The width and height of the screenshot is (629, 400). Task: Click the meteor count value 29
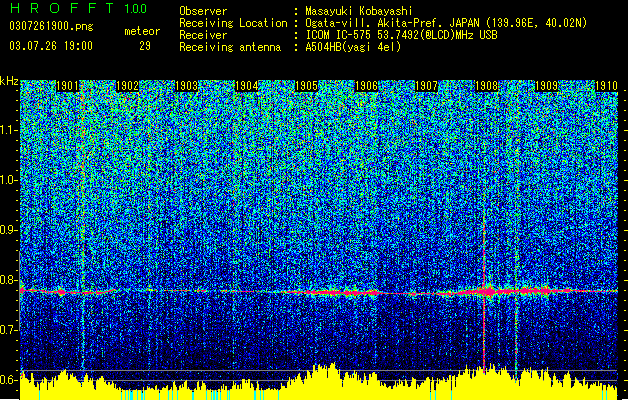tap(145, 46)
